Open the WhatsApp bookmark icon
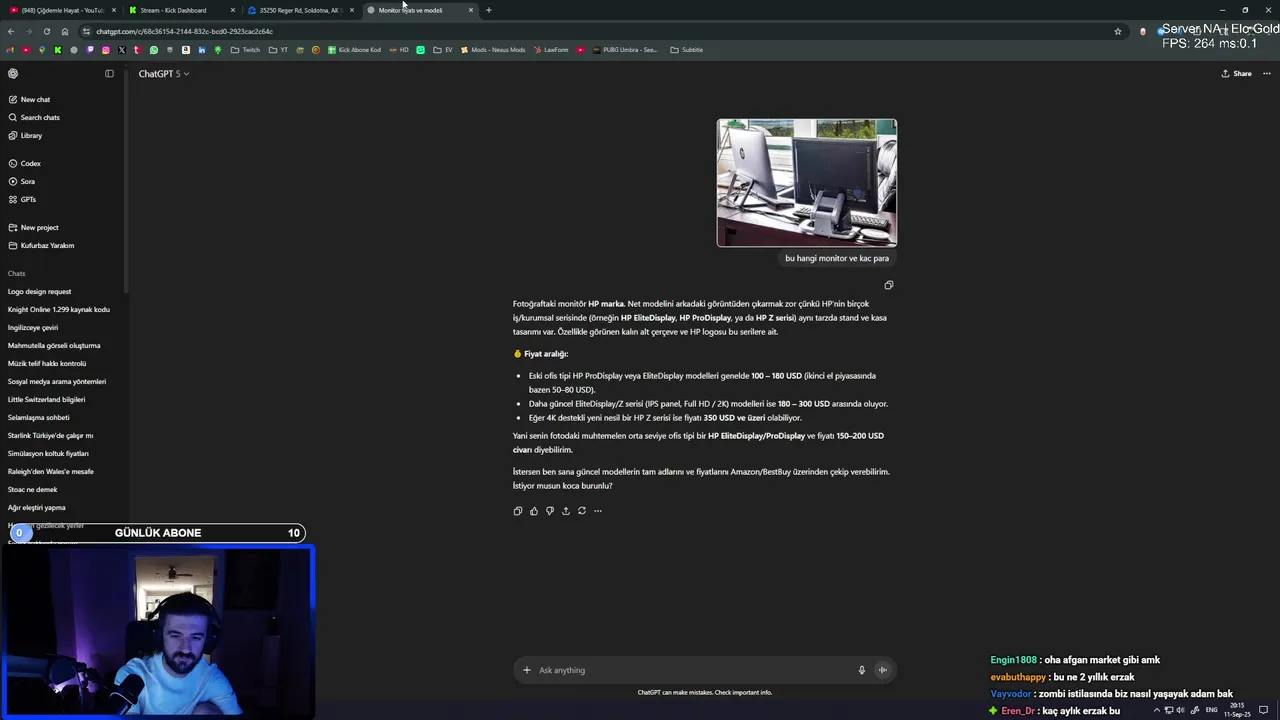Screen dimensions: 1280x720 [154, 49]
